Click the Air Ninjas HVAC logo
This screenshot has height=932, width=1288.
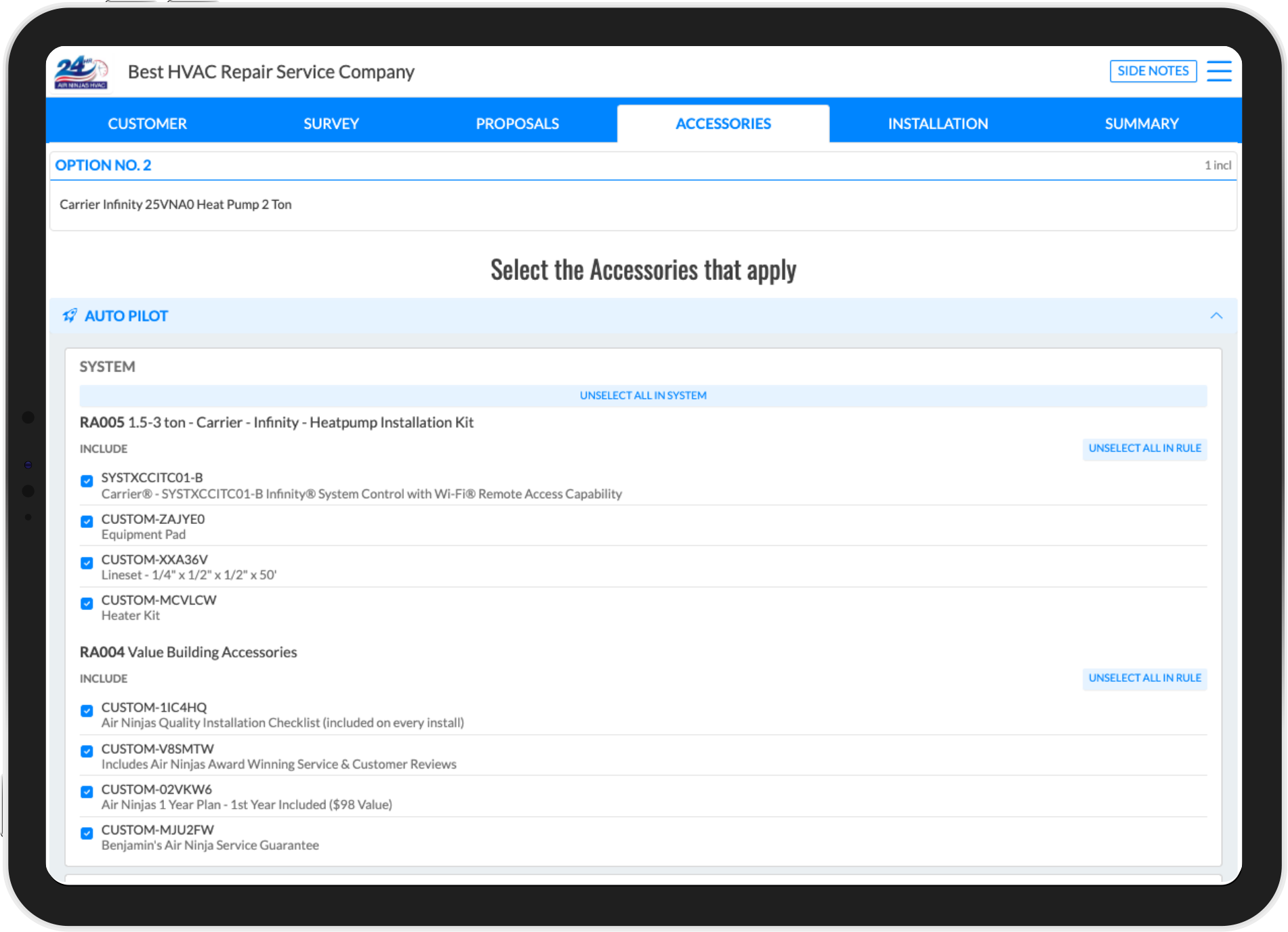click(81, 72)
